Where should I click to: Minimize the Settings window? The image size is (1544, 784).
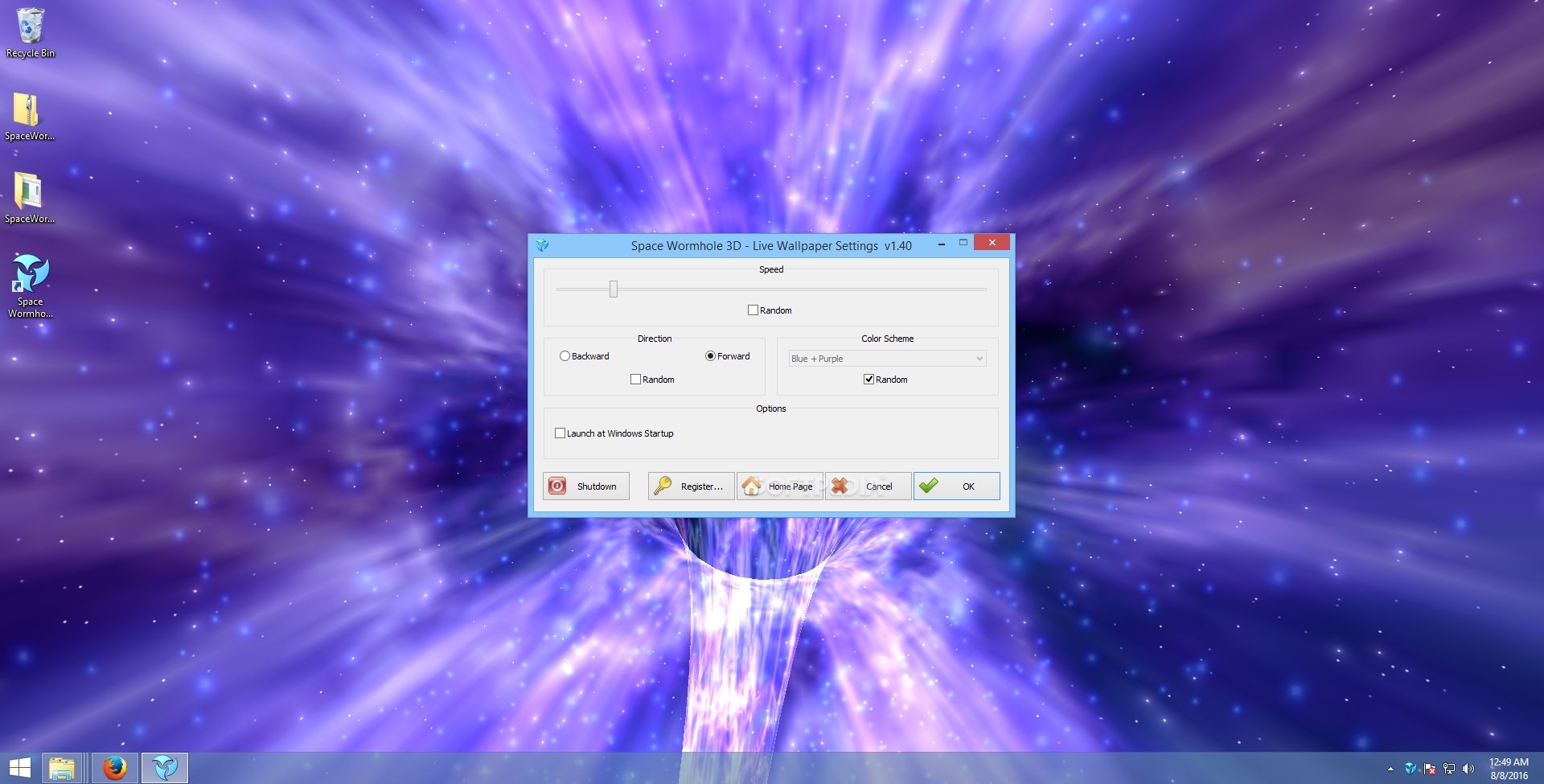pos(941,243)
